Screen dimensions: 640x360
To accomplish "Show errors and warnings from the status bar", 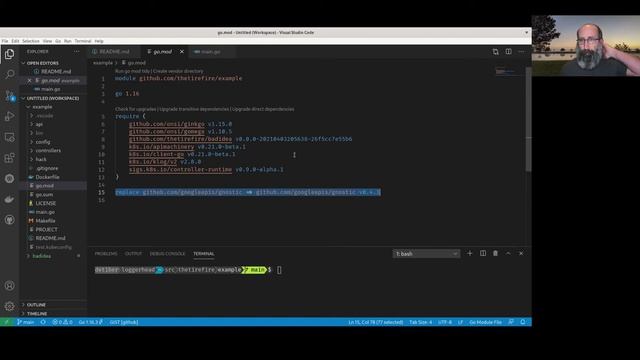I will 62,322.
